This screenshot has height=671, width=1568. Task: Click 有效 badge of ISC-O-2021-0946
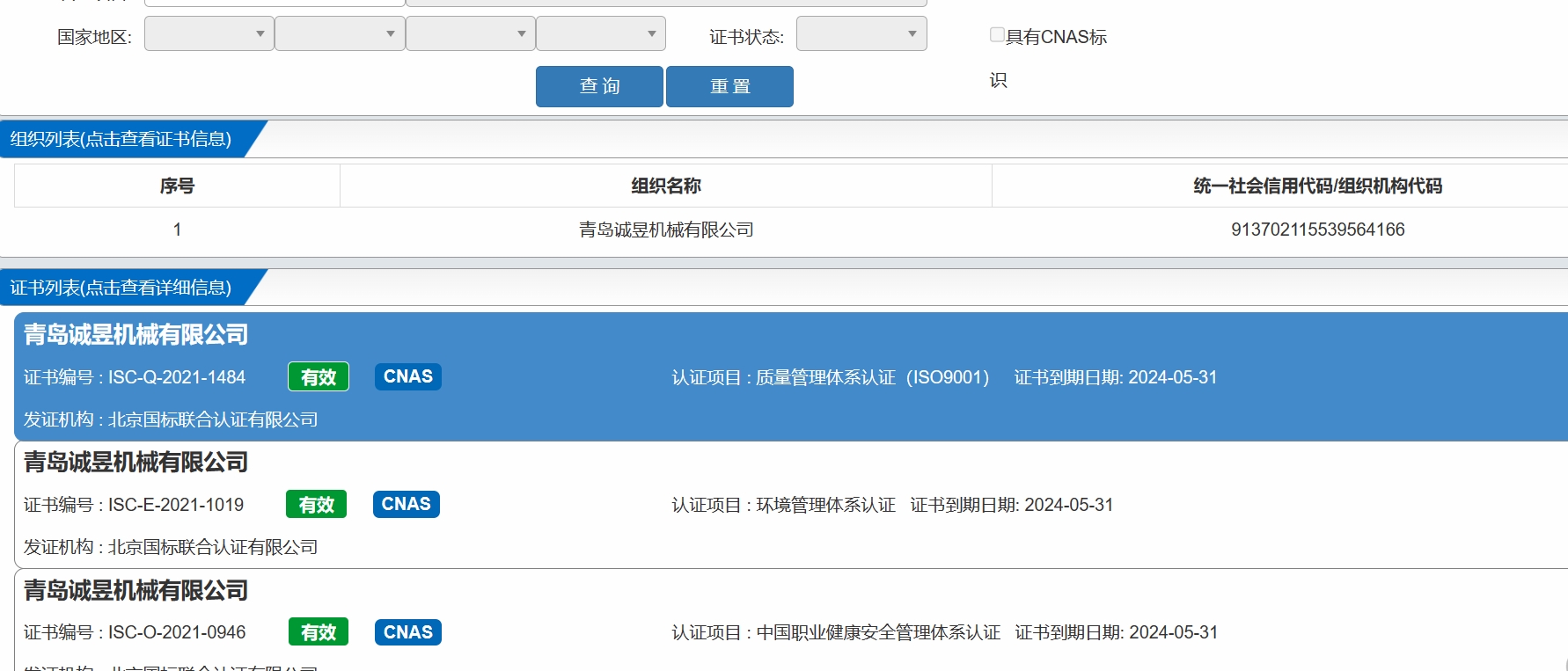[x=319, y=631]
